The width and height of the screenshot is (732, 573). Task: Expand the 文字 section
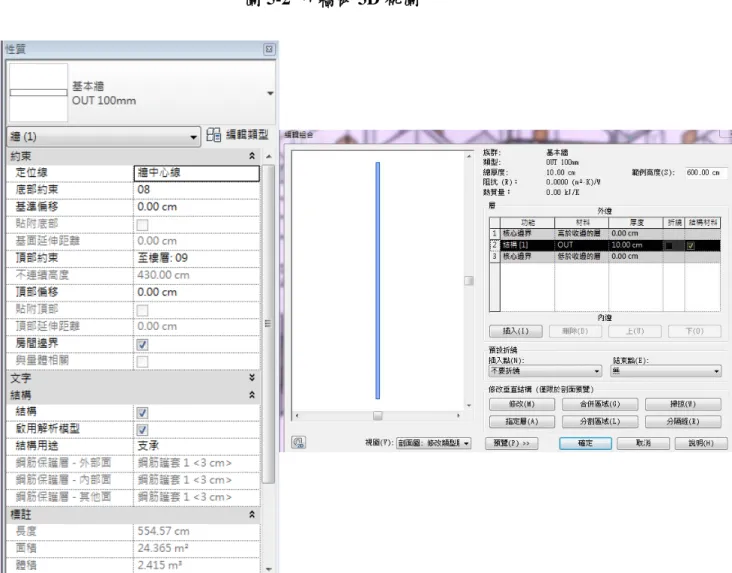(252, 377)
